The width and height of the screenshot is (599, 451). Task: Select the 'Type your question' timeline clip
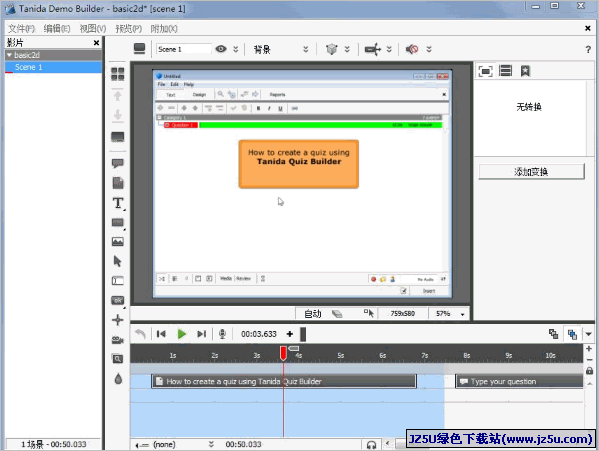tap(519, 381)
